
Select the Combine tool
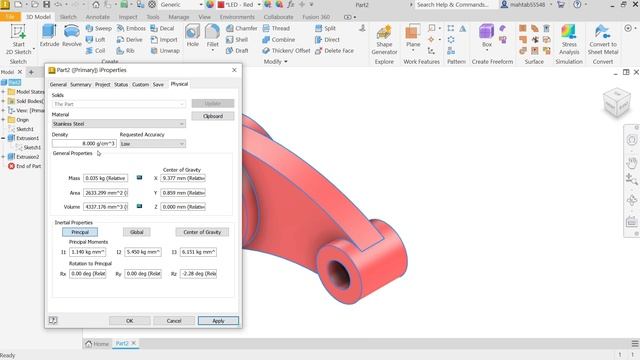point(279,40)
